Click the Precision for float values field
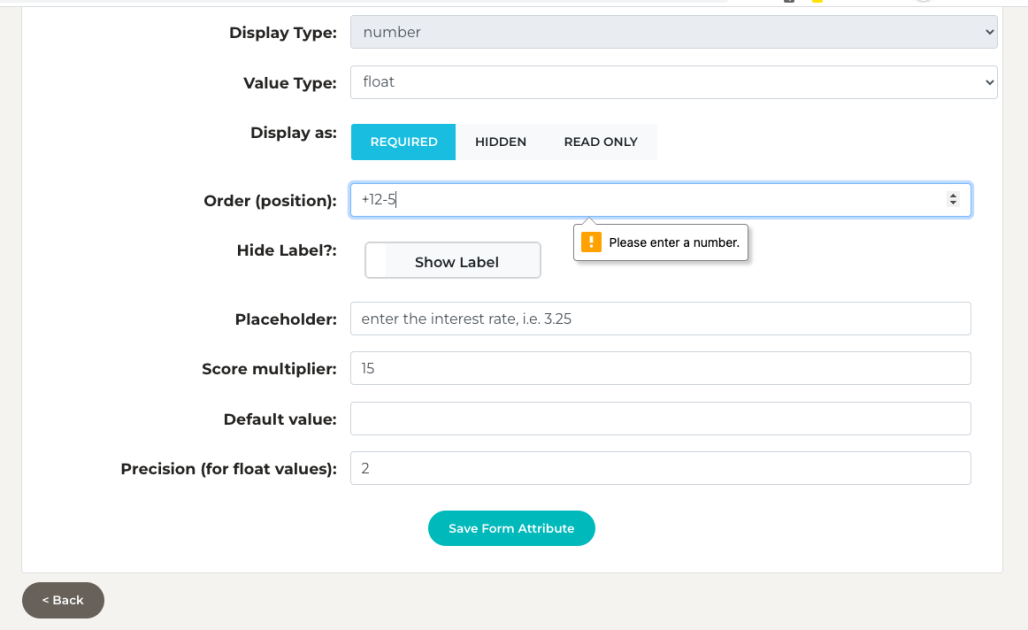This screenshot has height=630, width=1028. [660, 468]
